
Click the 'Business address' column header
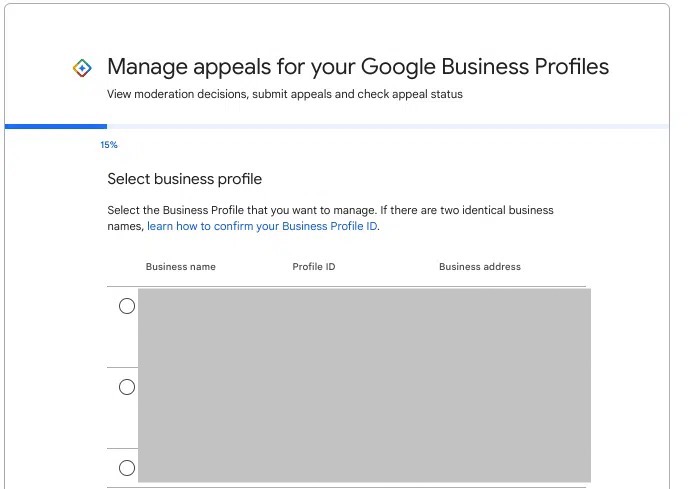click(479, 267)
